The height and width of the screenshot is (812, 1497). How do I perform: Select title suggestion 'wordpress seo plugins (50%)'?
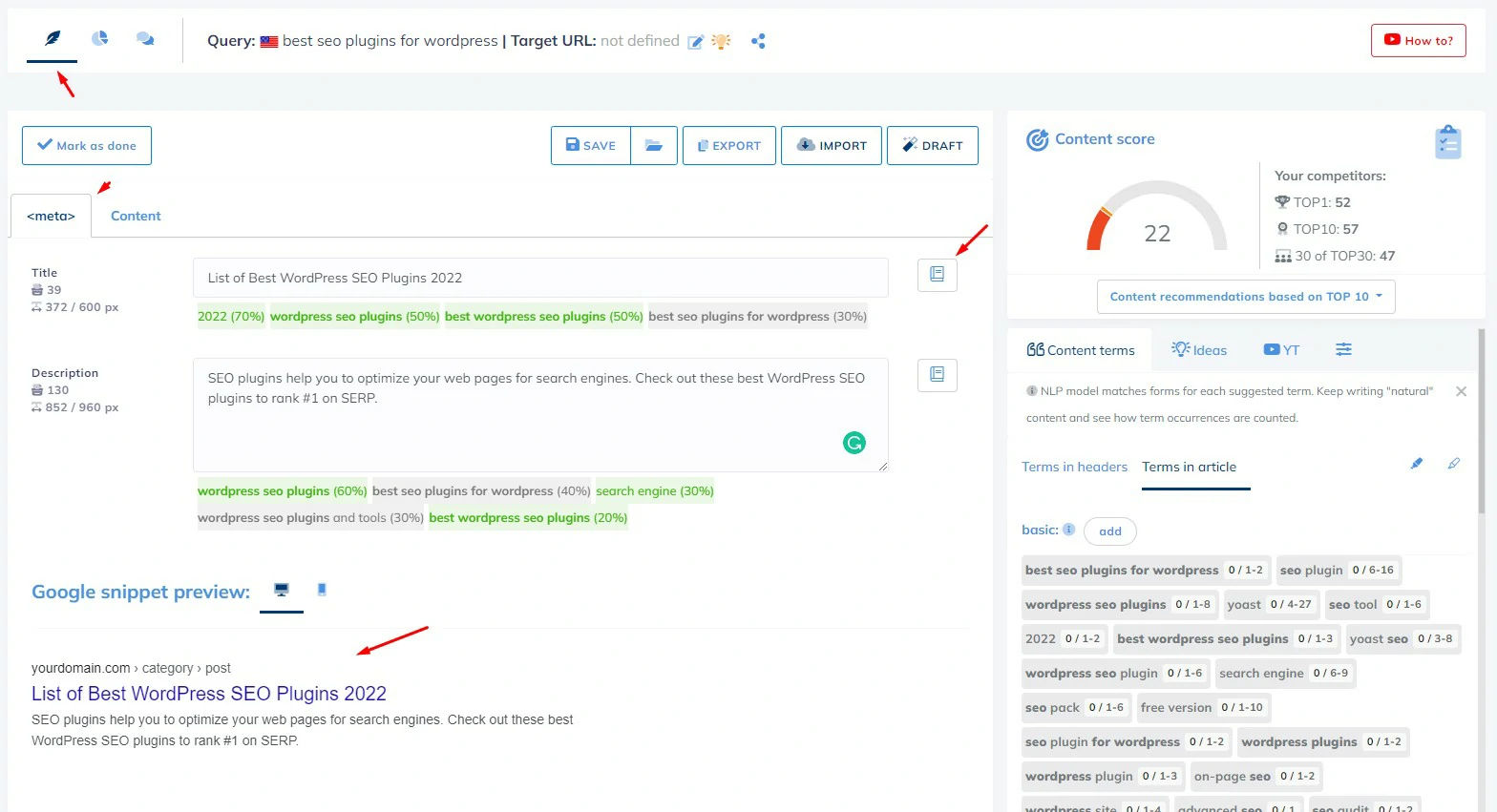point(355,316)
